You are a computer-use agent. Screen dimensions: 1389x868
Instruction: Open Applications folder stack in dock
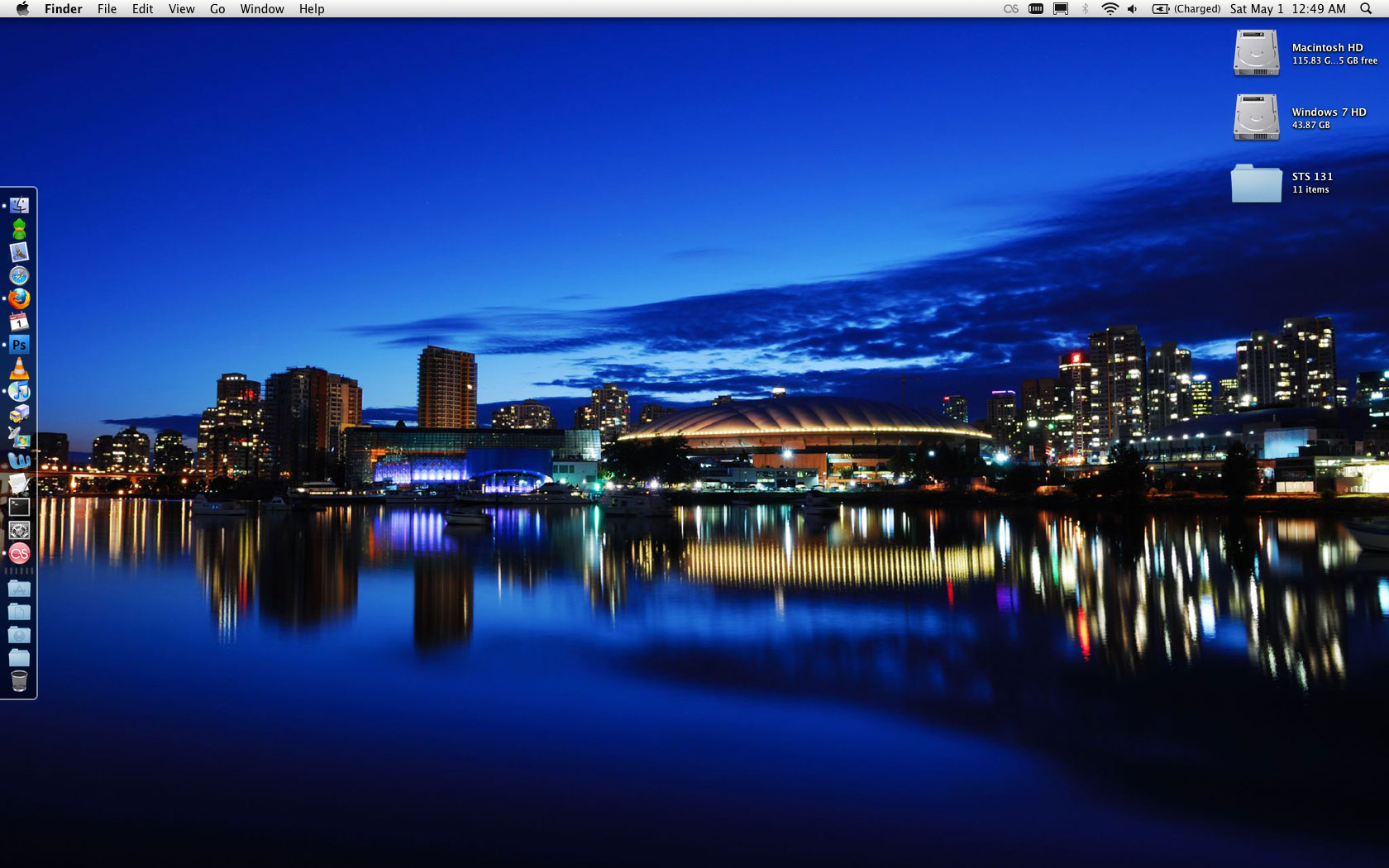[x=19, y=589]
